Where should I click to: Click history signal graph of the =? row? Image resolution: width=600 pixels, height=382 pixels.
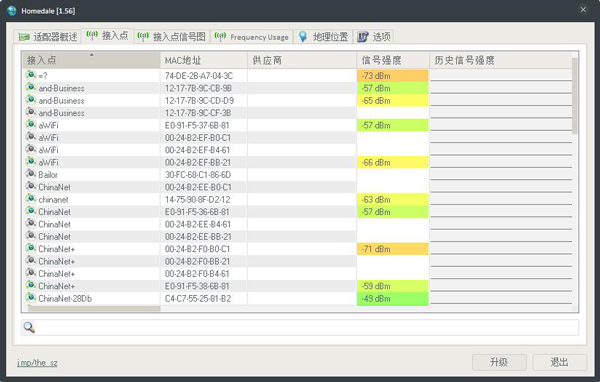(x=501, y=76)
